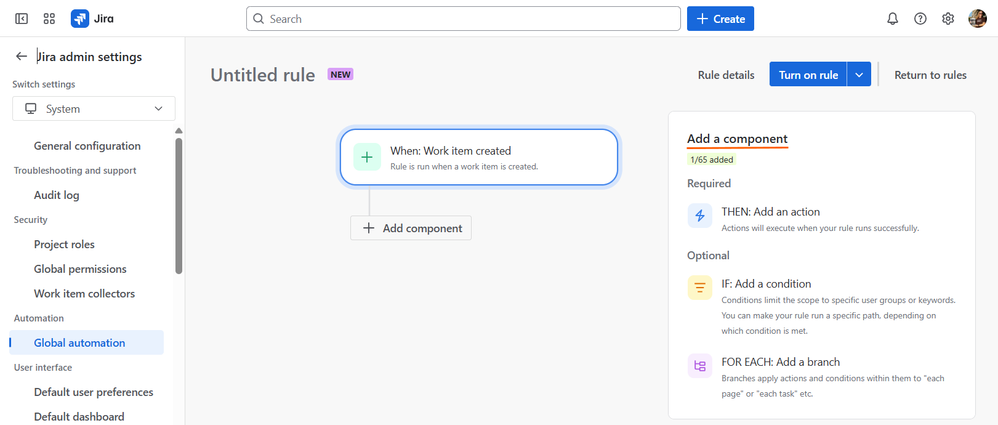Screen dimensions: 998x425
Task: Click the Automation section label
Action: [x=39, y=318]
